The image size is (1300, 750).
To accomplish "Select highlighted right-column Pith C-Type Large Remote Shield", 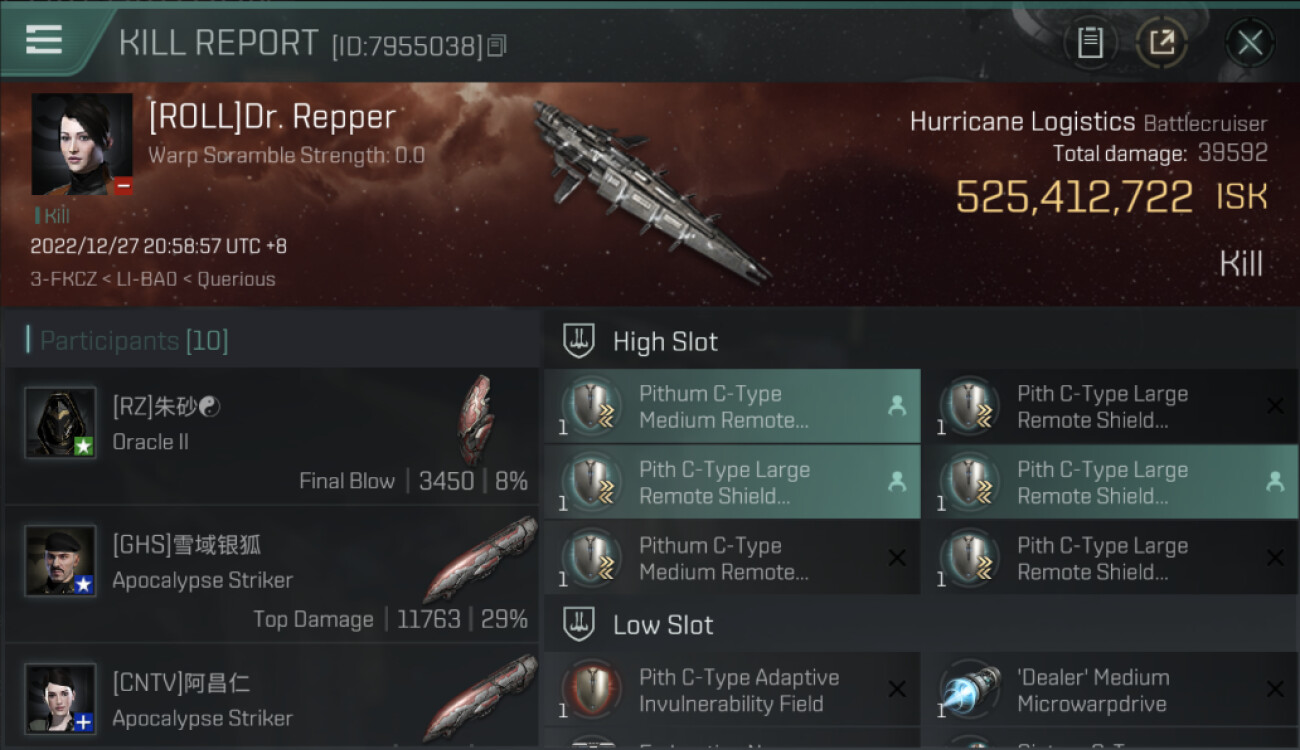I will 1110,482.
